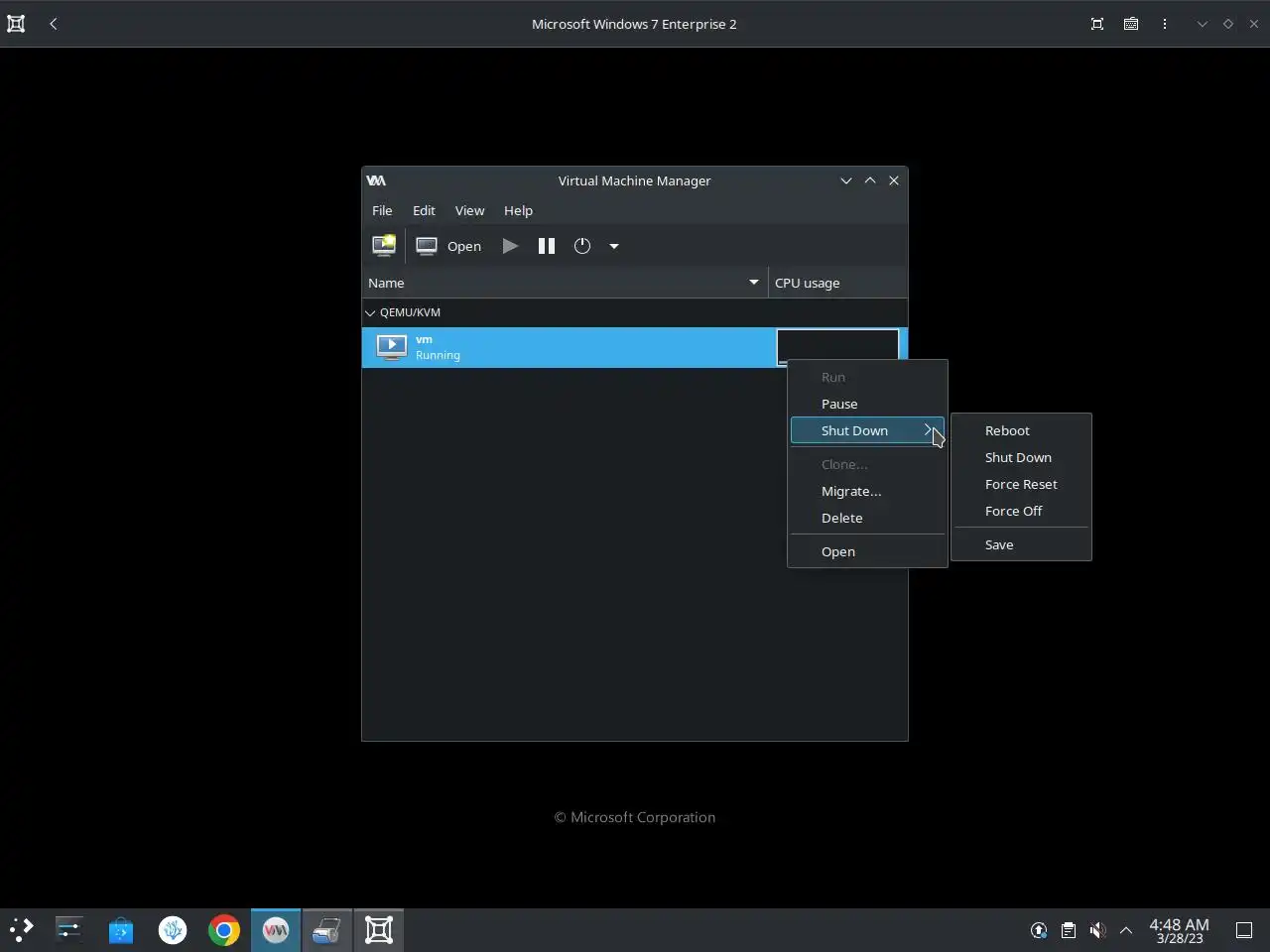Click the keyboard shortcuts icon in top bar
Screen dimensions: 1270x952
1131,24
